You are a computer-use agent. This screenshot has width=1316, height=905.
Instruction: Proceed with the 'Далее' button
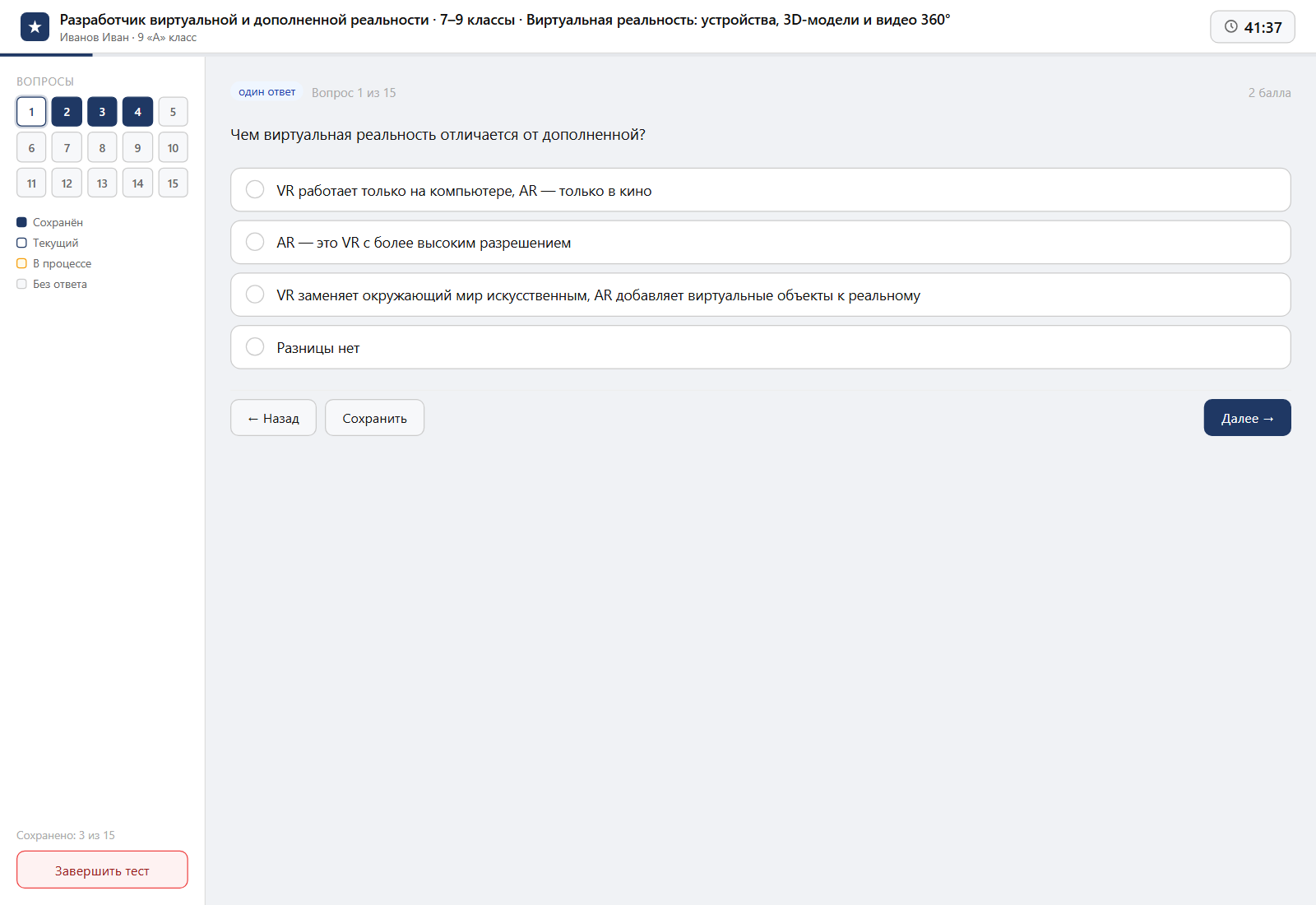point(1247,418)
